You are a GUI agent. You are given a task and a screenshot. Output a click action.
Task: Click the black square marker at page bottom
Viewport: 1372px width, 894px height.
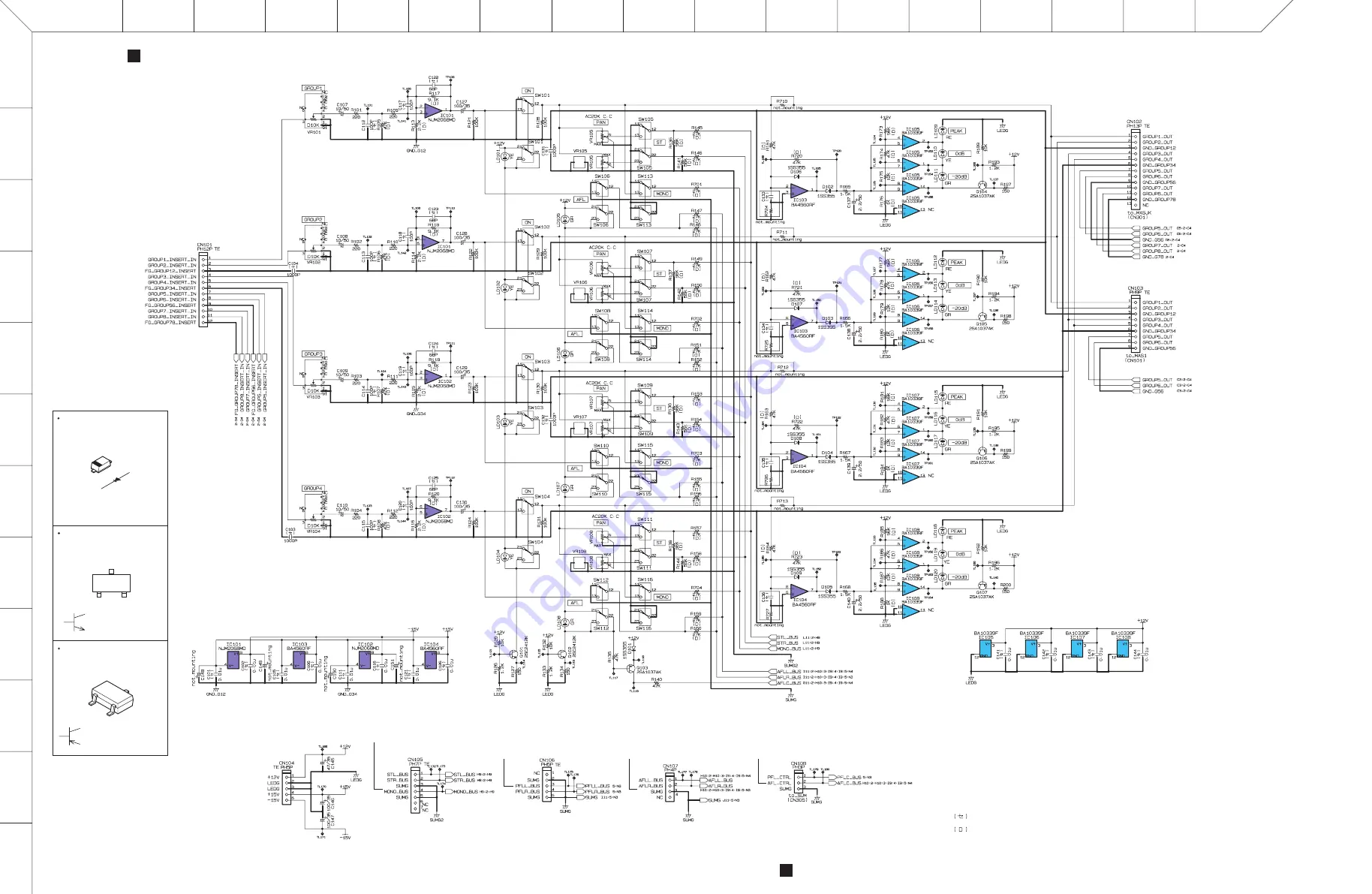tap(786, 870)
